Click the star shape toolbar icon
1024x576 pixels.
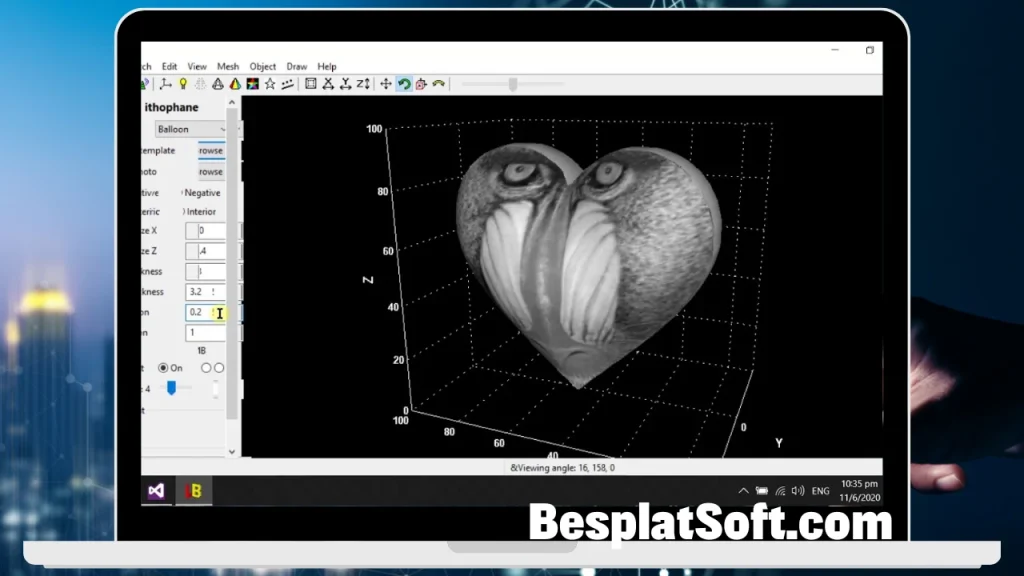(x=270, y=84)
